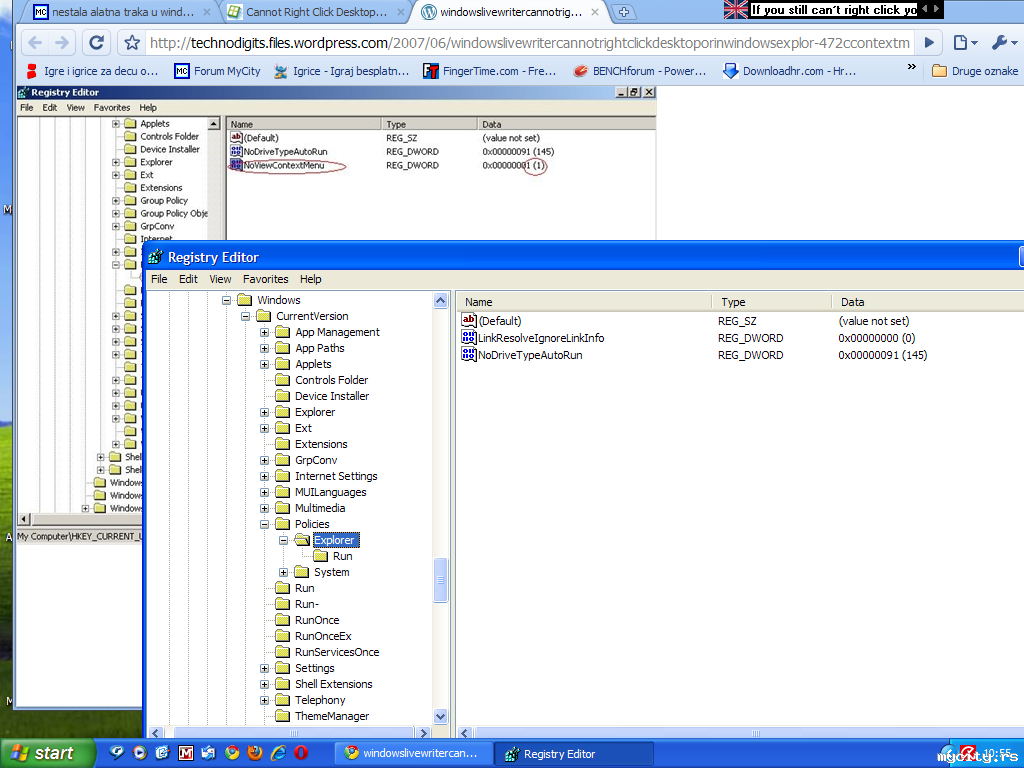1024x768 pixels.
Task: Reload the page with the refresh icon
Action: pyautogui.click(x=97, y=43)
